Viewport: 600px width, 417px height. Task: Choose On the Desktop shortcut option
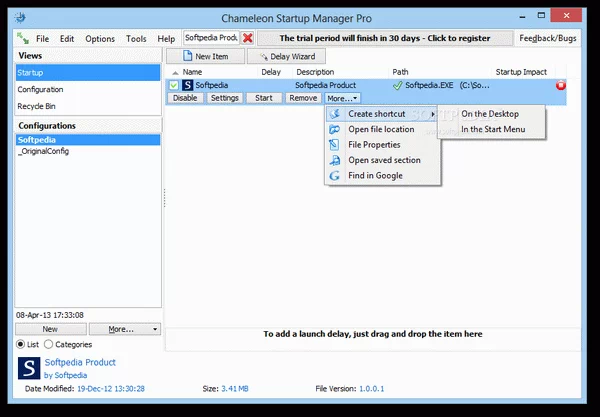491,114
